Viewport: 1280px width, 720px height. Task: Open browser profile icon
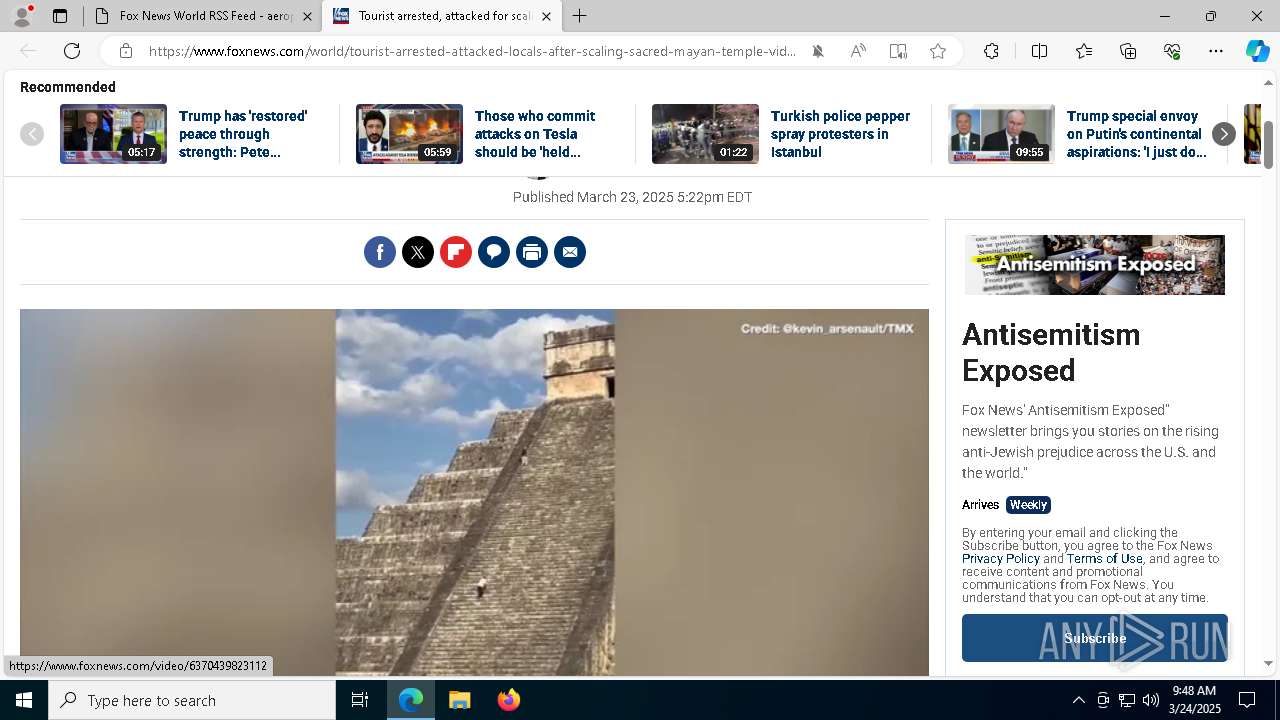[22, 16]
